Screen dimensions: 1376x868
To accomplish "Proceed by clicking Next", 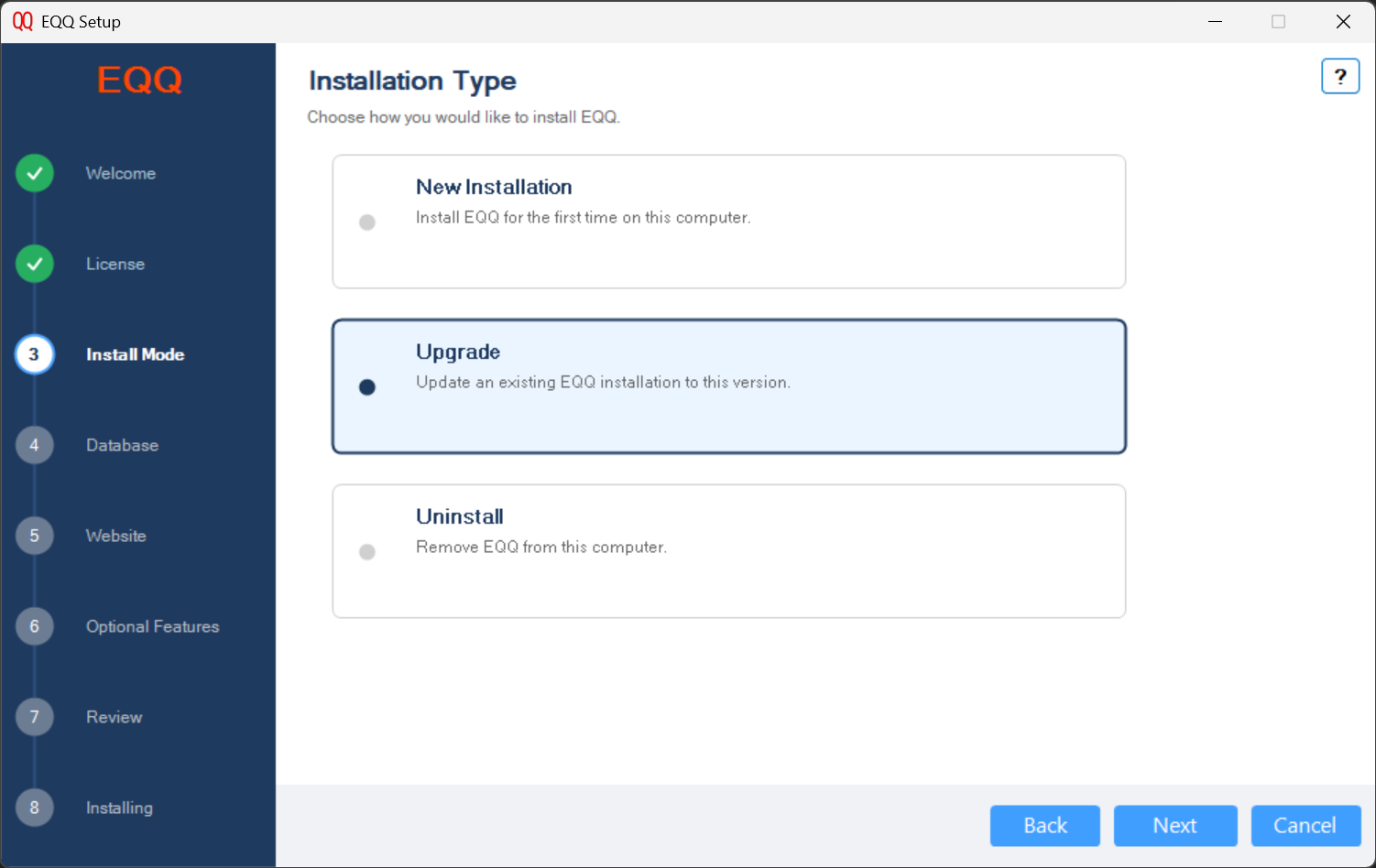I will pyautogui.click(x=1175, y=825).
